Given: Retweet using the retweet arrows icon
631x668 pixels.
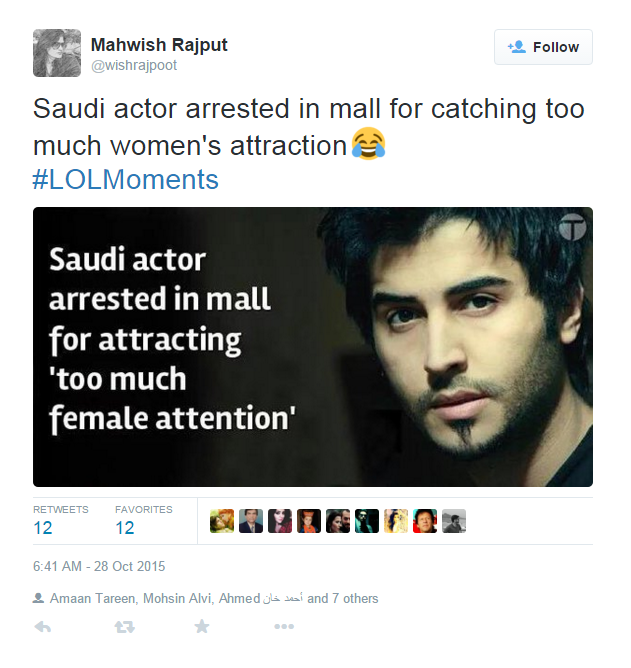Looking at the screenshot, I should (x=124, y=627).
